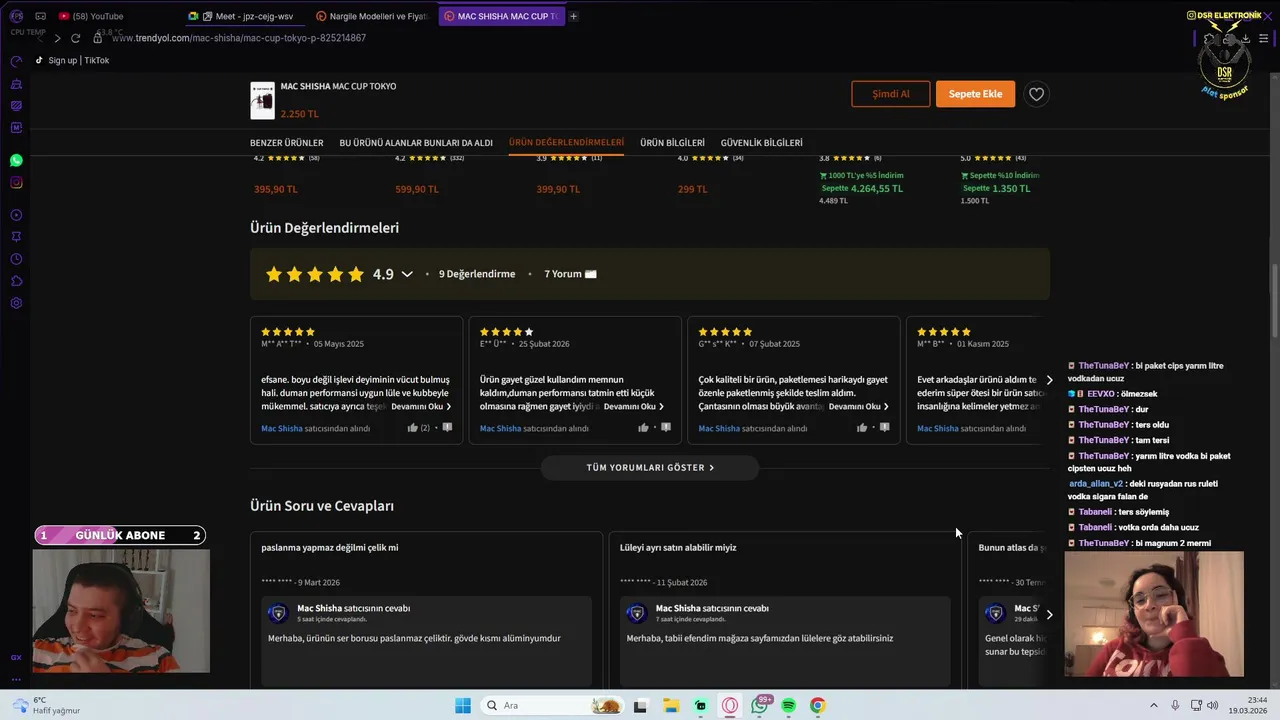Expand 'Devamını Oku' on M** A** T** review
The height and width of the screenshot is (720, 1280).
[x=421, y=407]
